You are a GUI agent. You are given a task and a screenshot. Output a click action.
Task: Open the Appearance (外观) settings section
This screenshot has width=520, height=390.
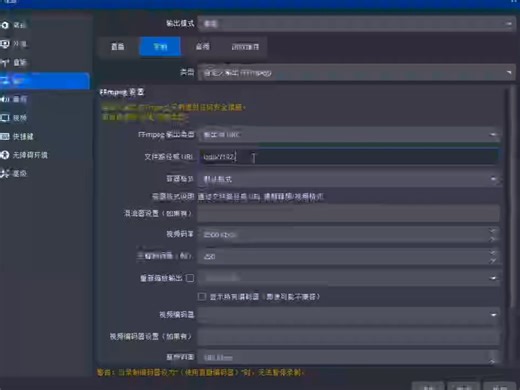click(15, 44)
